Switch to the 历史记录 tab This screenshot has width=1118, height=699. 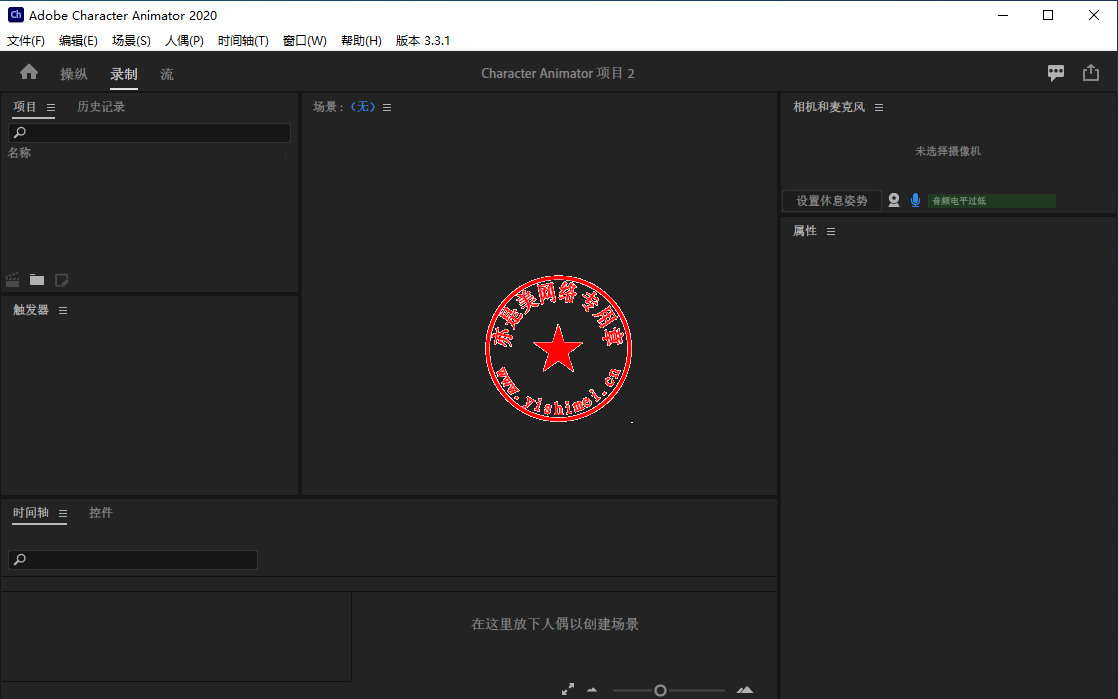point(101,107)
